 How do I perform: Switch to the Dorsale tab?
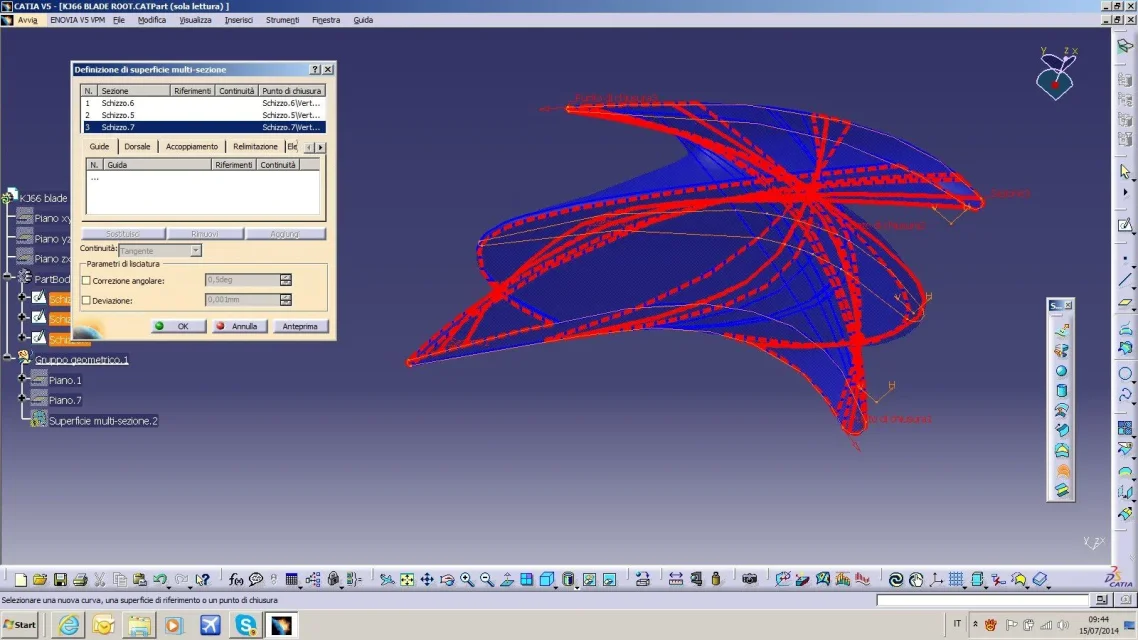click(x=137, y=147)
